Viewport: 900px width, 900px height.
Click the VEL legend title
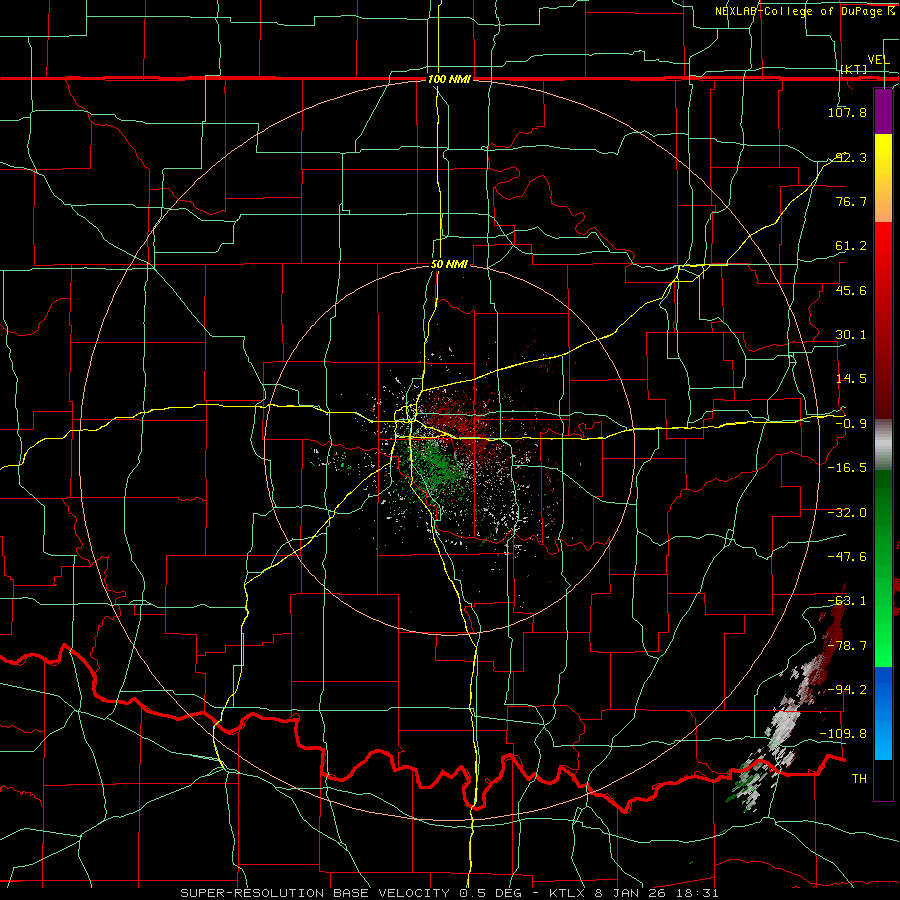pyautogui.click(x=878, y=60)
